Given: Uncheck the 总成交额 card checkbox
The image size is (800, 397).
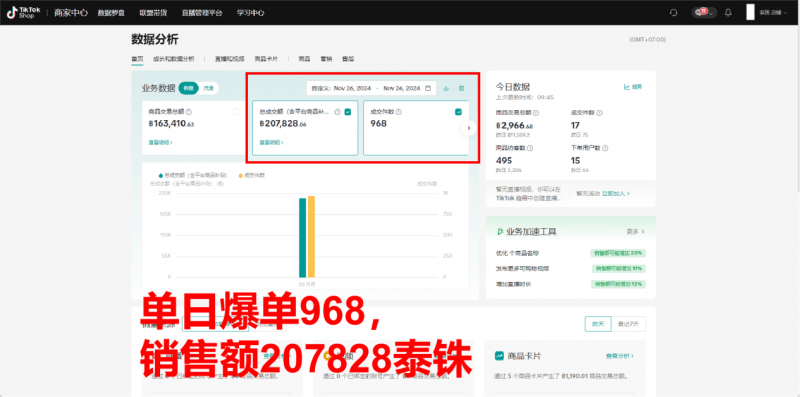Looking at the screenshot, I should click(x=347, y=112).
